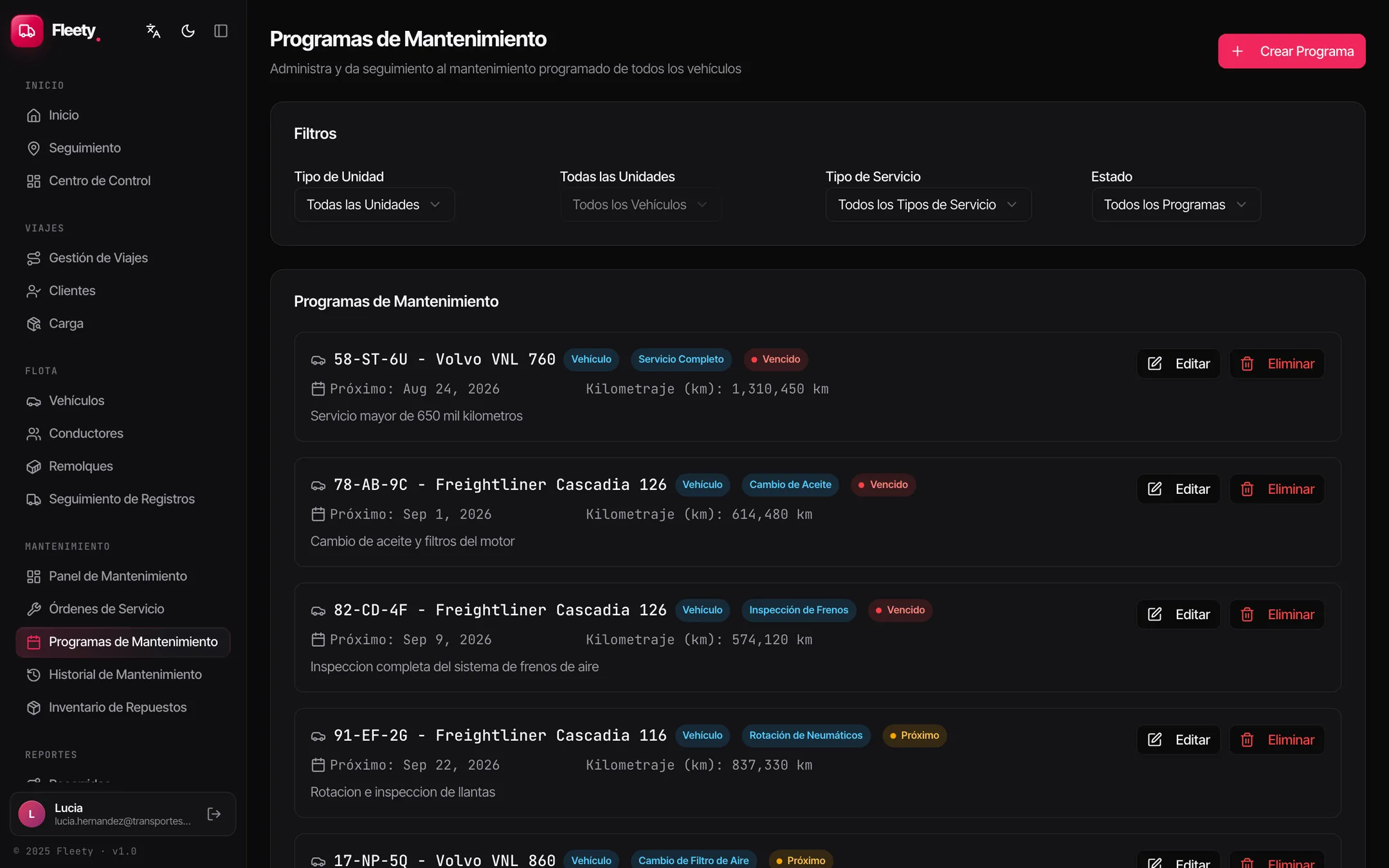Viewport: 1389px width, 868px height.
Task: Open Inicio from the sidebar
Action: click(x=123, y=115)
